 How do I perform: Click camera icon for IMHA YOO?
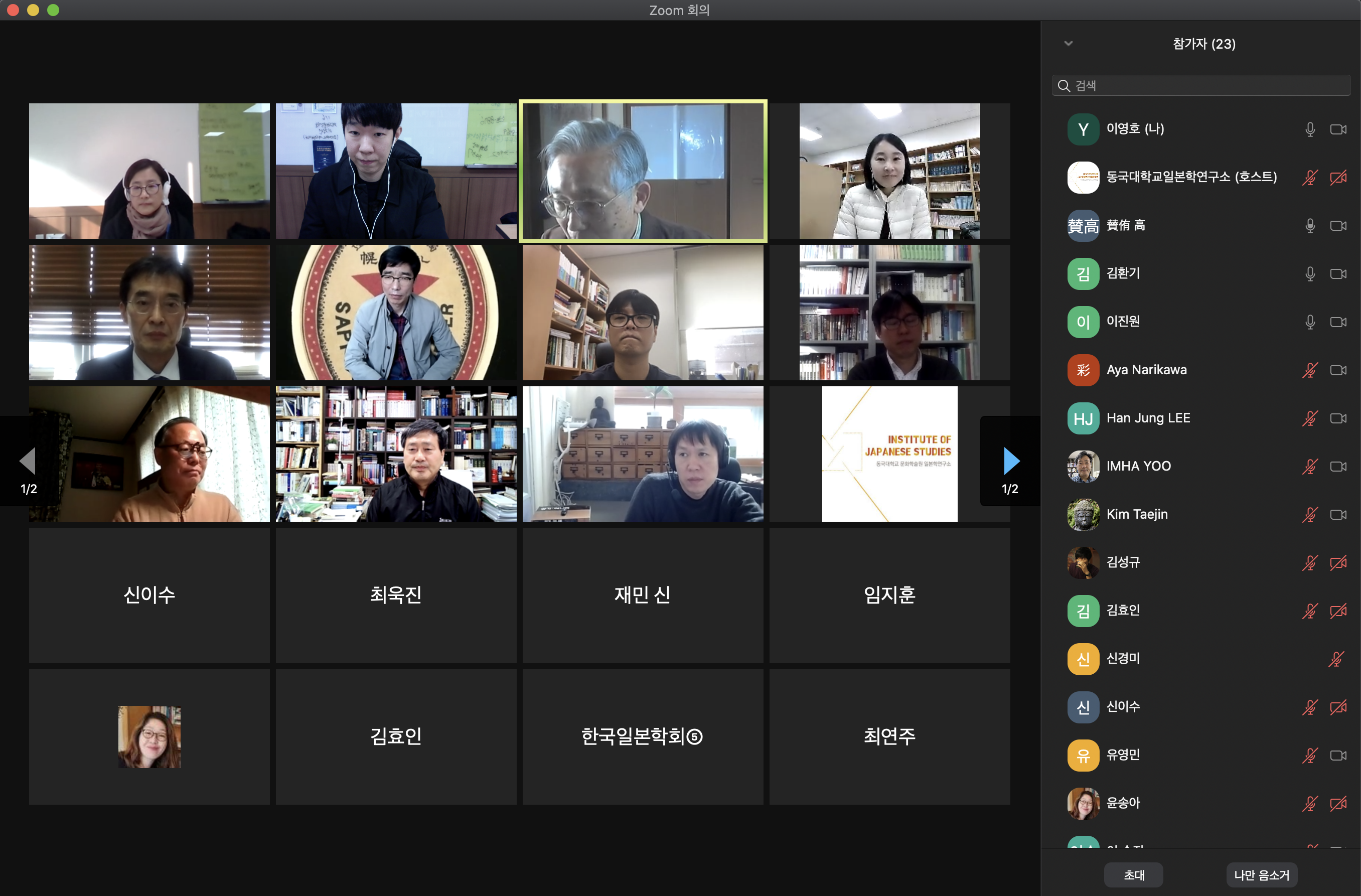[x=1338, y=467]
